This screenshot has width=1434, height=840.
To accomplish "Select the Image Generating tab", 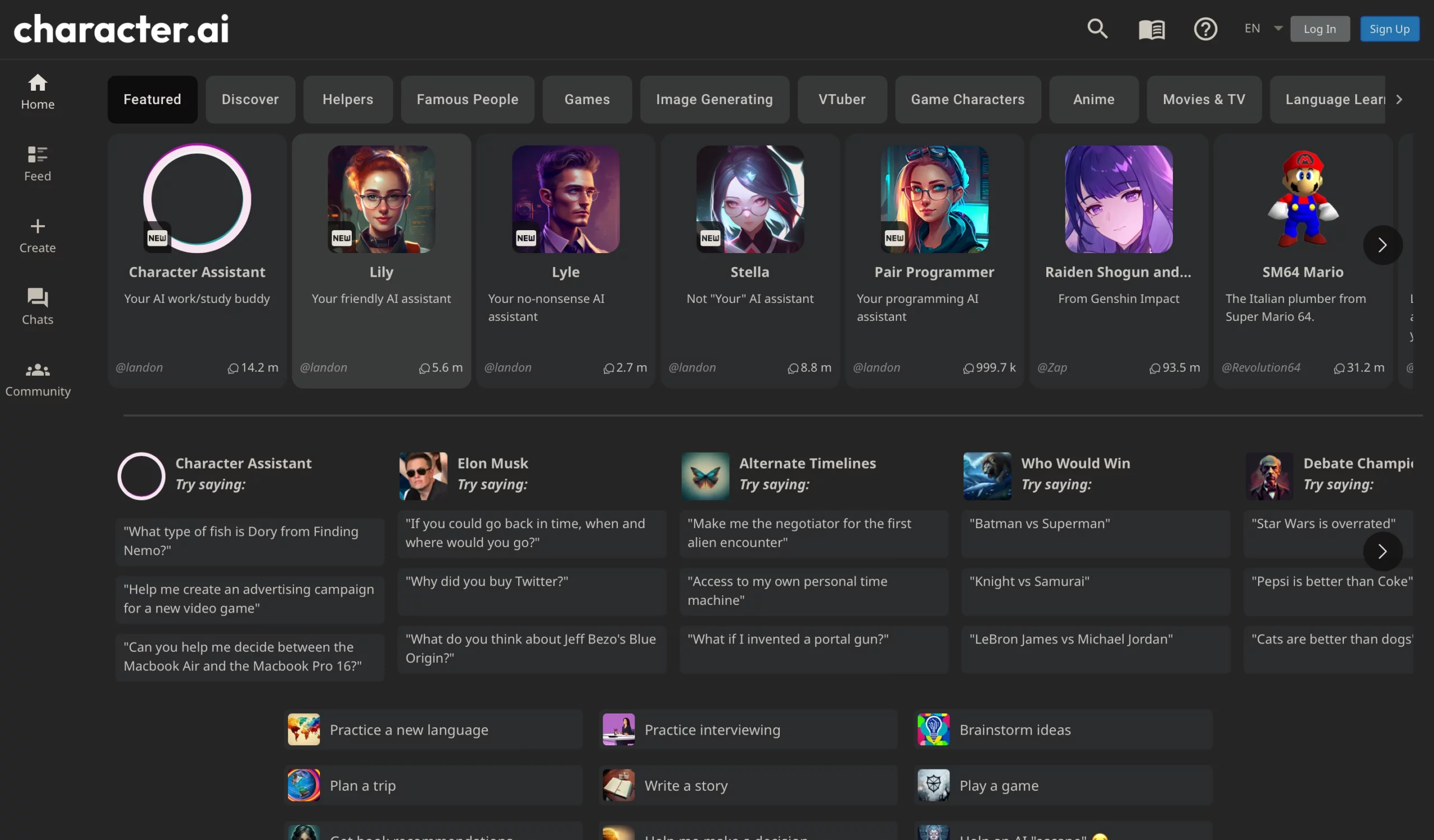I will (714, 100).
